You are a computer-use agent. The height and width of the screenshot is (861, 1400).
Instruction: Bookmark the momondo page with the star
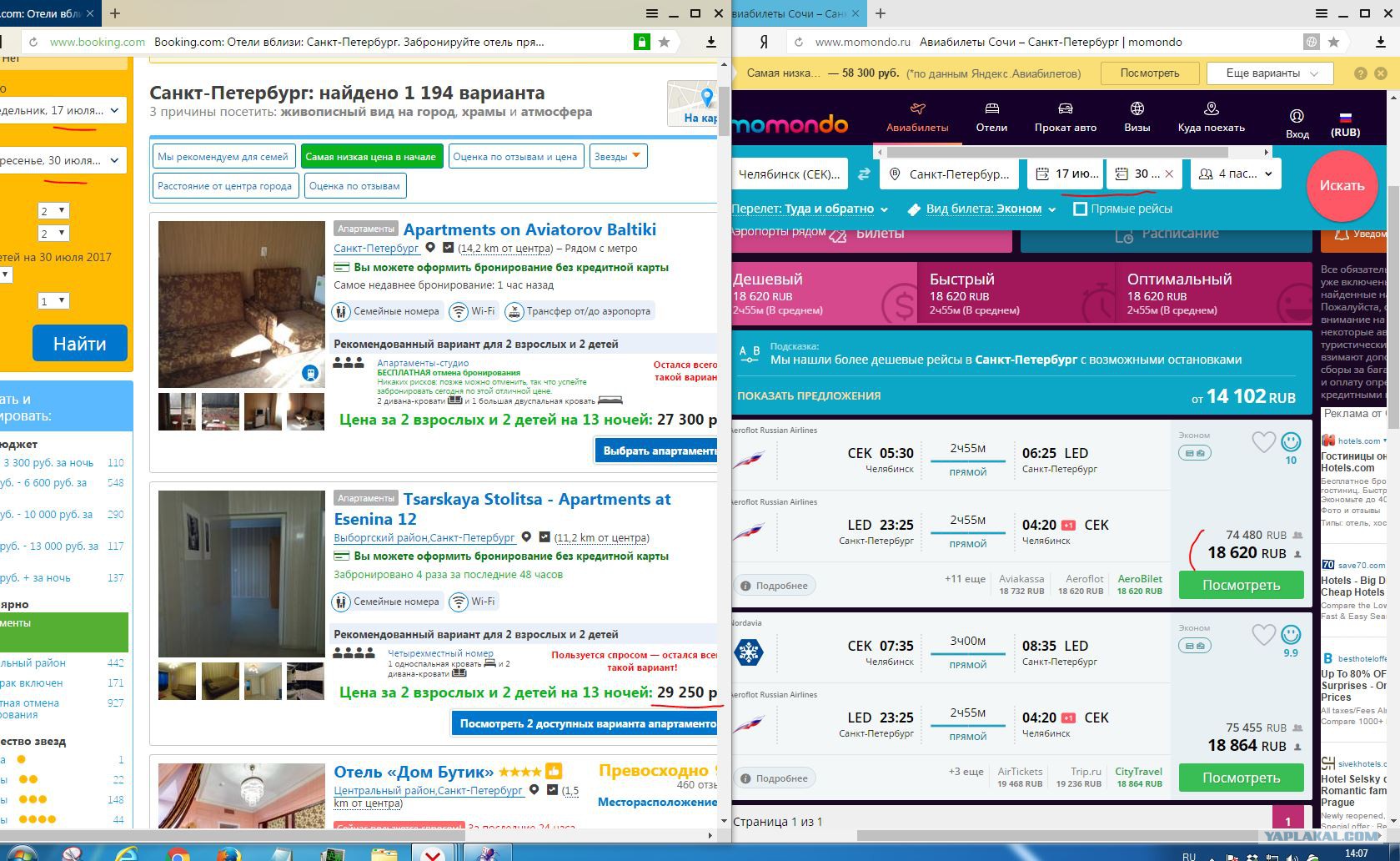coord(1334,42)
